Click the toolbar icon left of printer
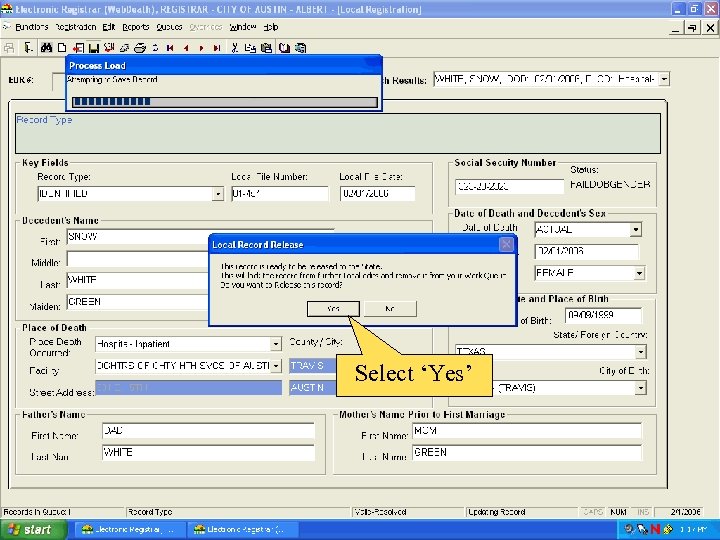This screenshot has width=720, height=540. (x=124, y=48)
